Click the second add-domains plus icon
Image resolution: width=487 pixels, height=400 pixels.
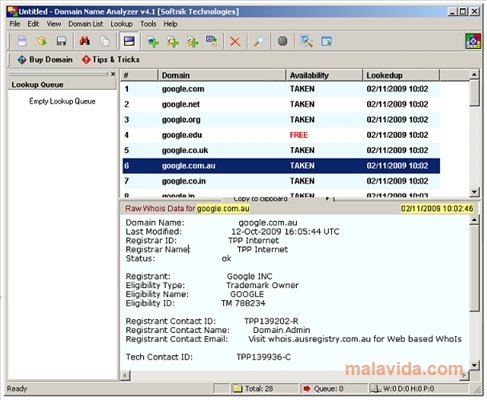click(x=173, y=42)
